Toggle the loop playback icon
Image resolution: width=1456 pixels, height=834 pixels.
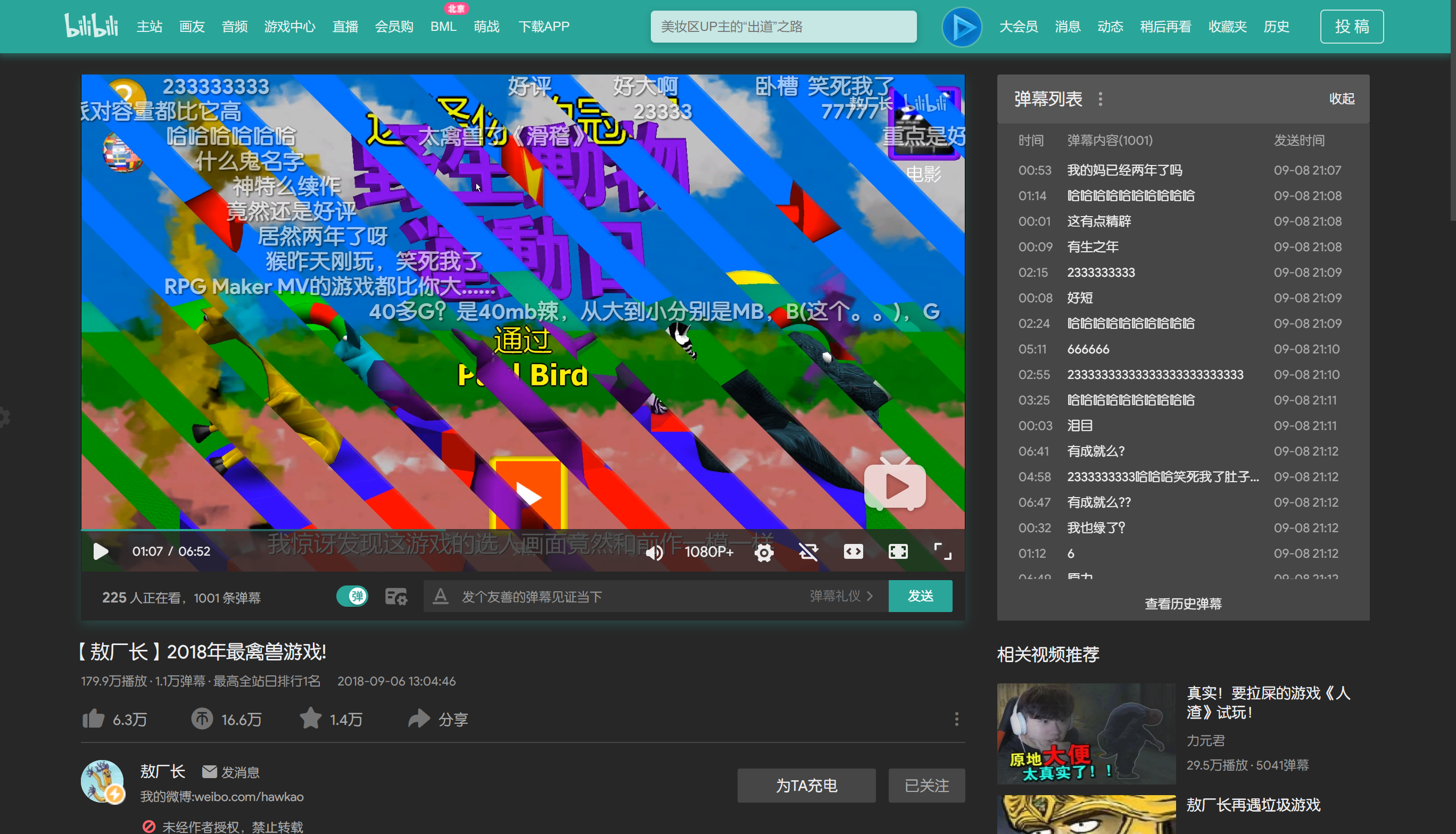coord(808,551)
